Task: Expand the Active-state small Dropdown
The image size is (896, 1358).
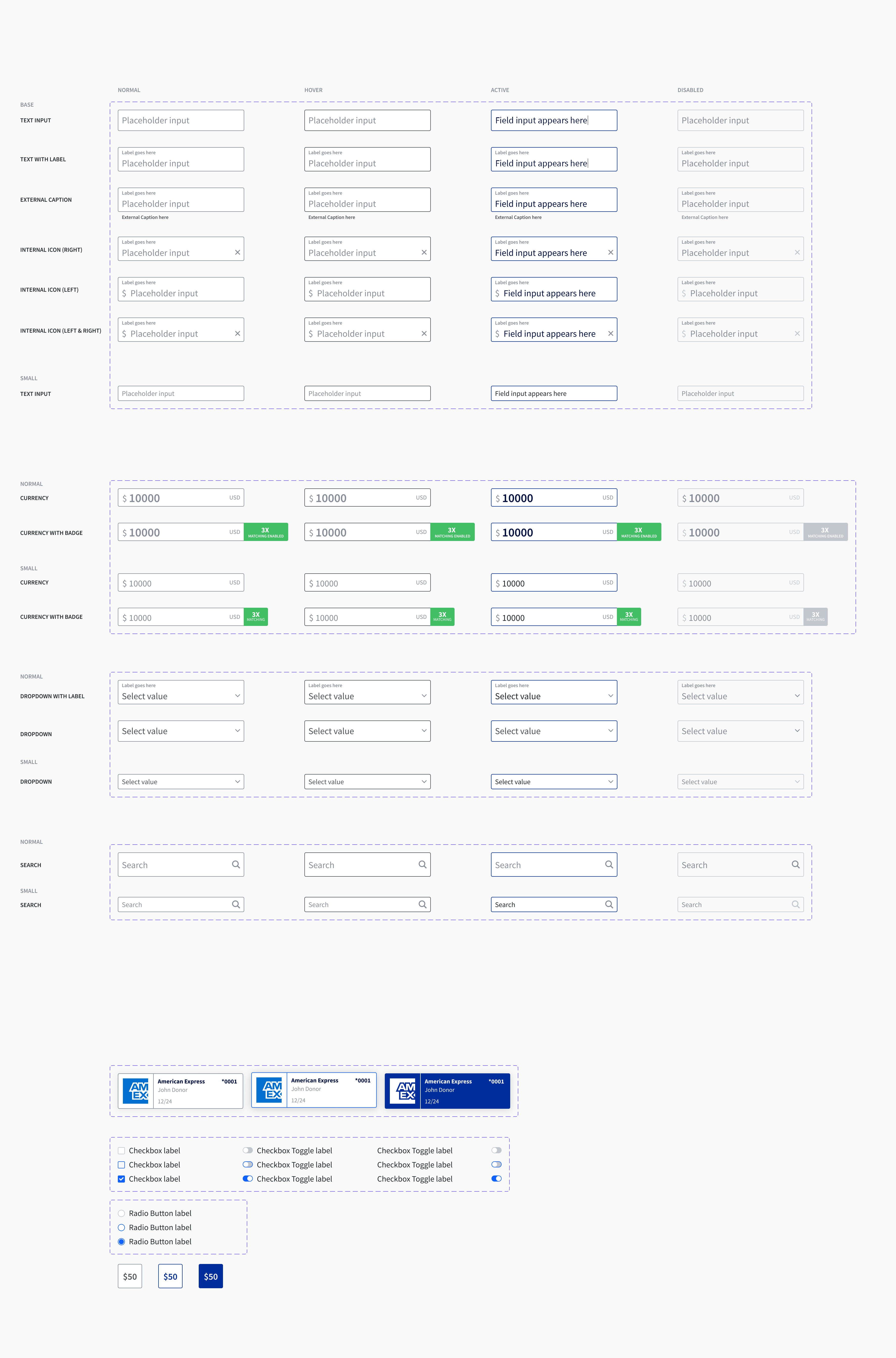Action: pos(554,782)
